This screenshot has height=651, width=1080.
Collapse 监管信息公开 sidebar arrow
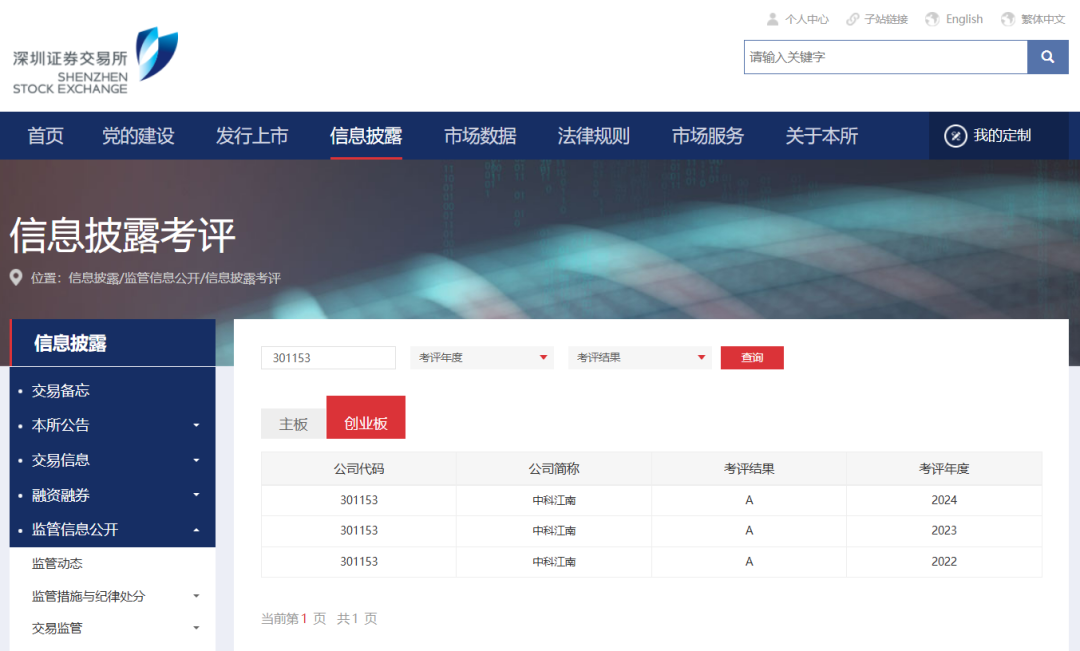196,530
